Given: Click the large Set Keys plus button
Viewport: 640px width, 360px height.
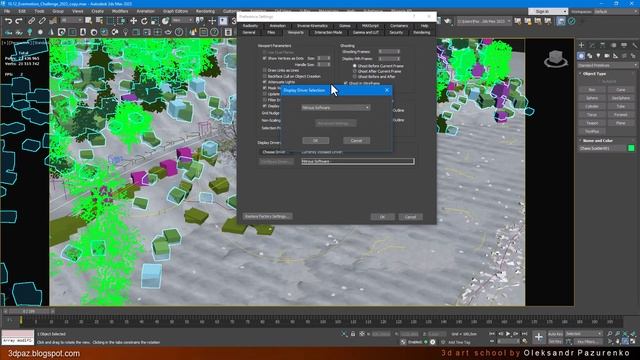Looking at the screenshot, I should [x=539, y=337].
